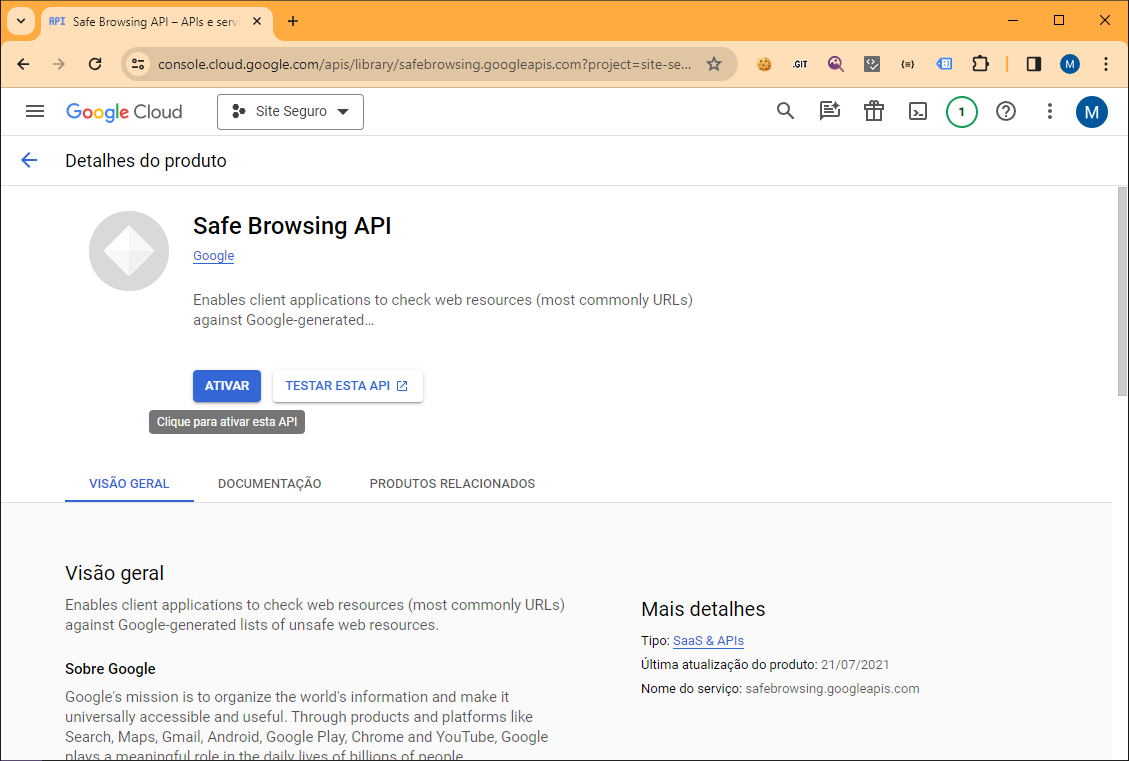Image resolution: width=1129 pixels, height=761 pixels.
Task: Open the Help question mark menu
Action: [x=1005, y=112]
